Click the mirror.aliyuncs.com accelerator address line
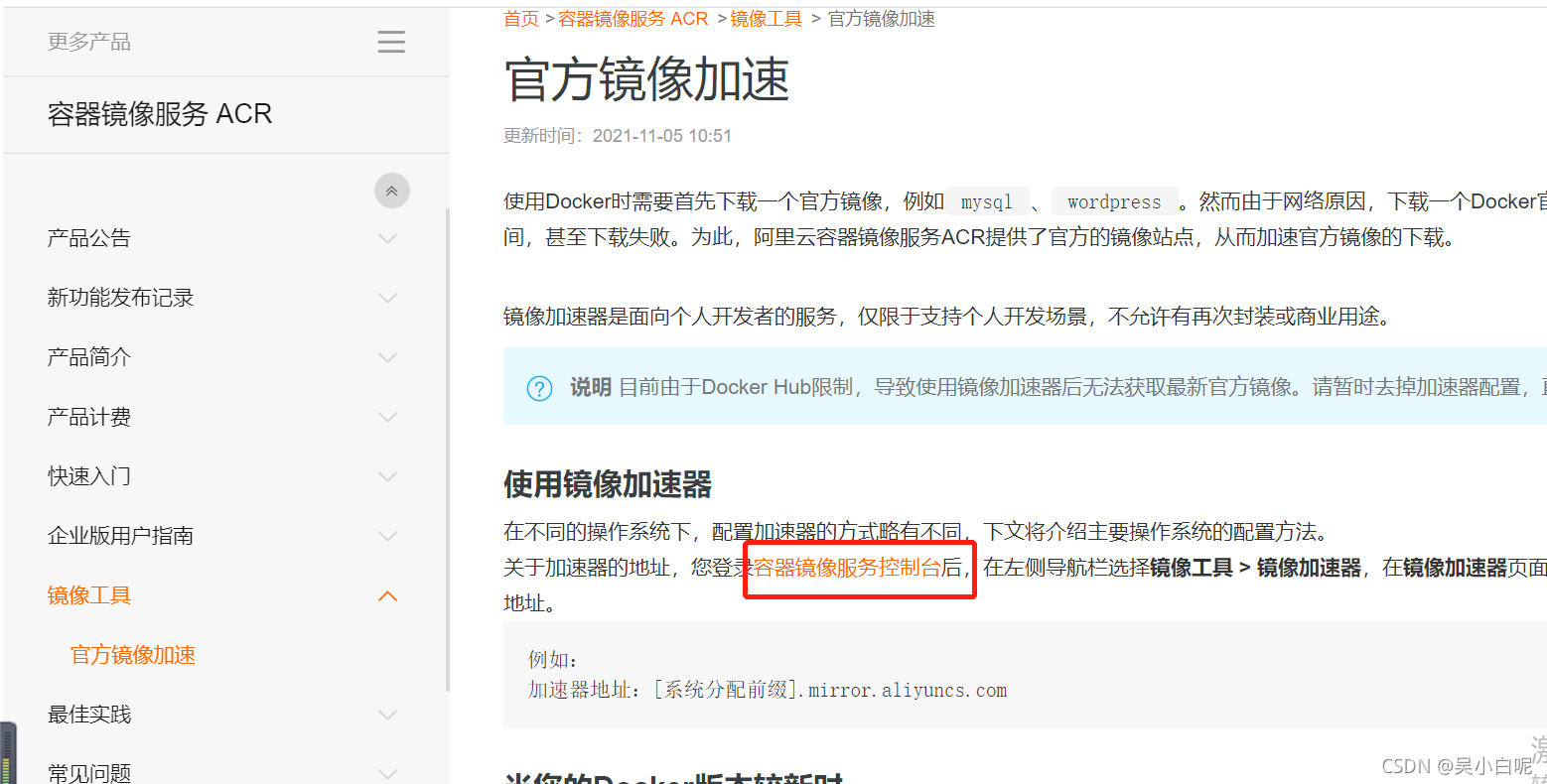Viewport: 1547px width, 784px height. 768,691
